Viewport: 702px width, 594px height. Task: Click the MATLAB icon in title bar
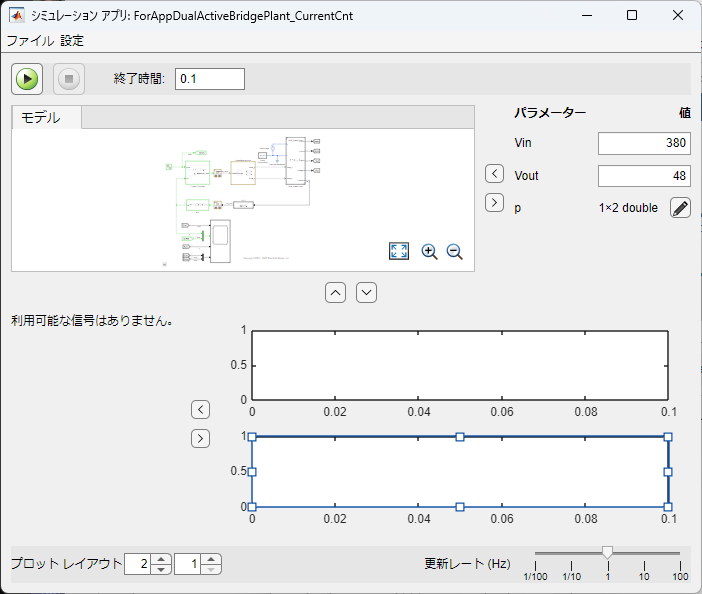point(17,16)
